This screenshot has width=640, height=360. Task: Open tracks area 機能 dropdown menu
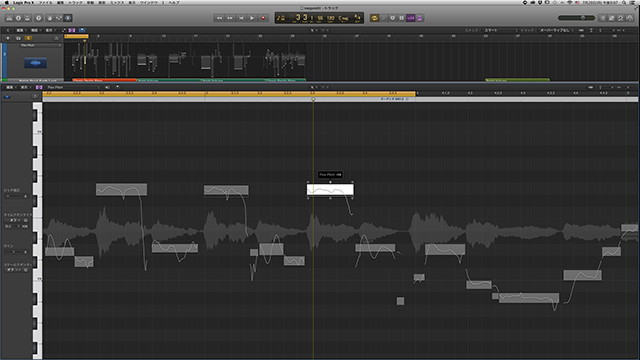36,30
